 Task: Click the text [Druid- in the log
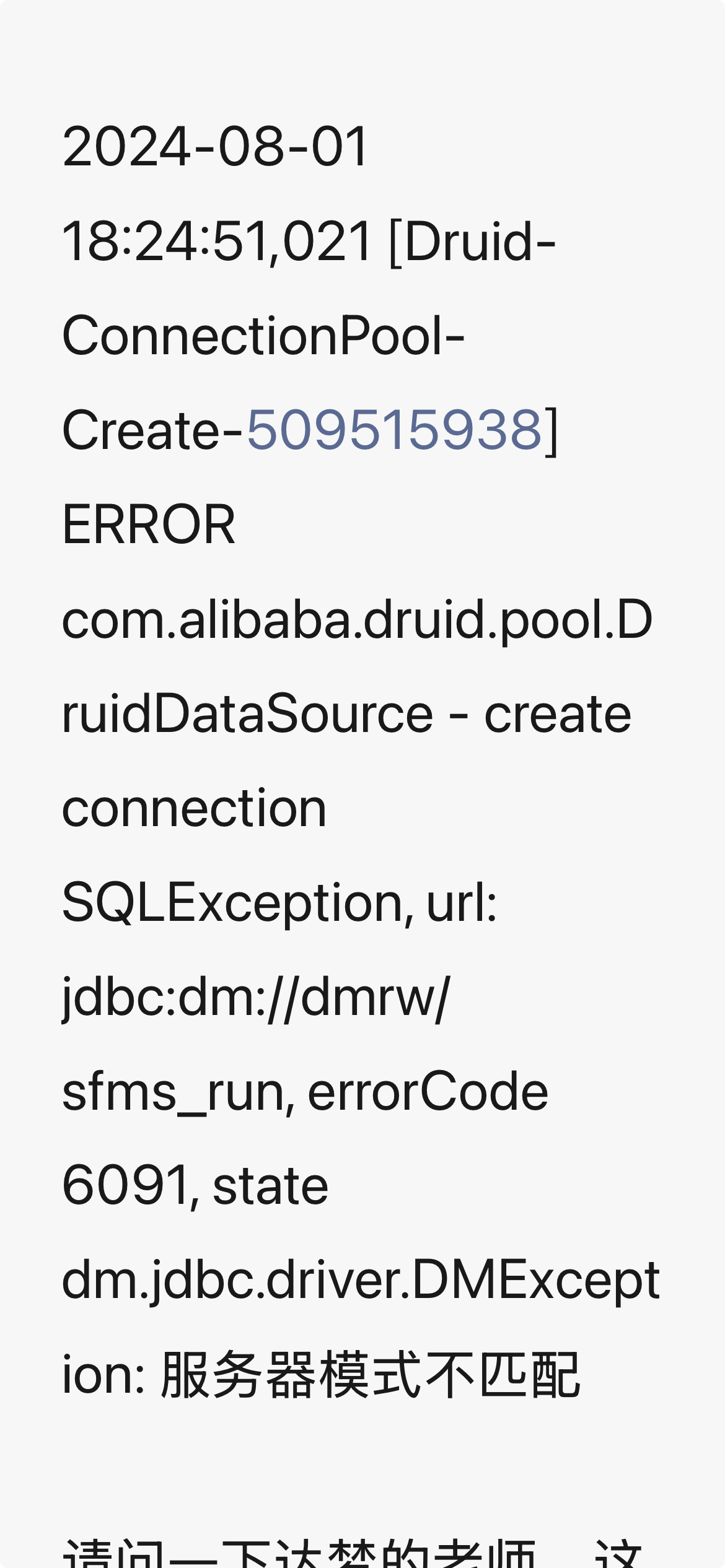tap(472, 242)
